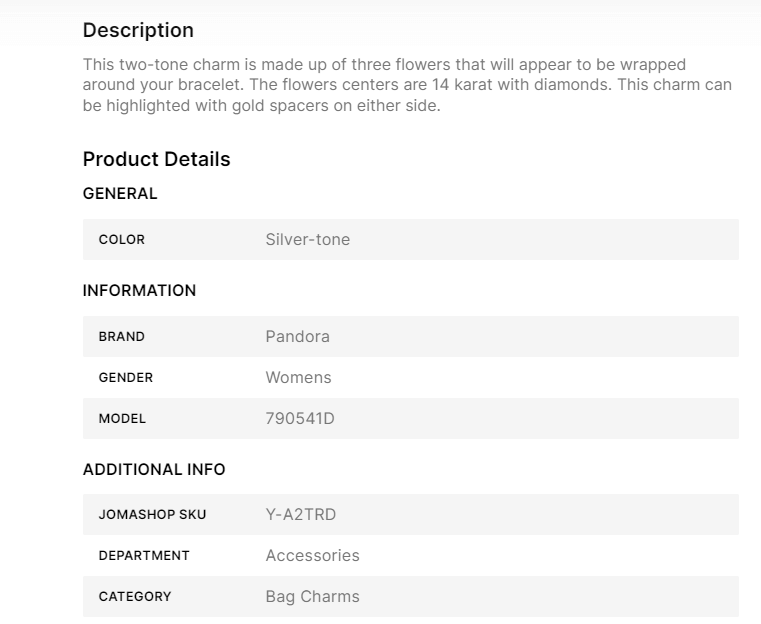
Task: Open the Accessories department value
Action: (312, 556)
